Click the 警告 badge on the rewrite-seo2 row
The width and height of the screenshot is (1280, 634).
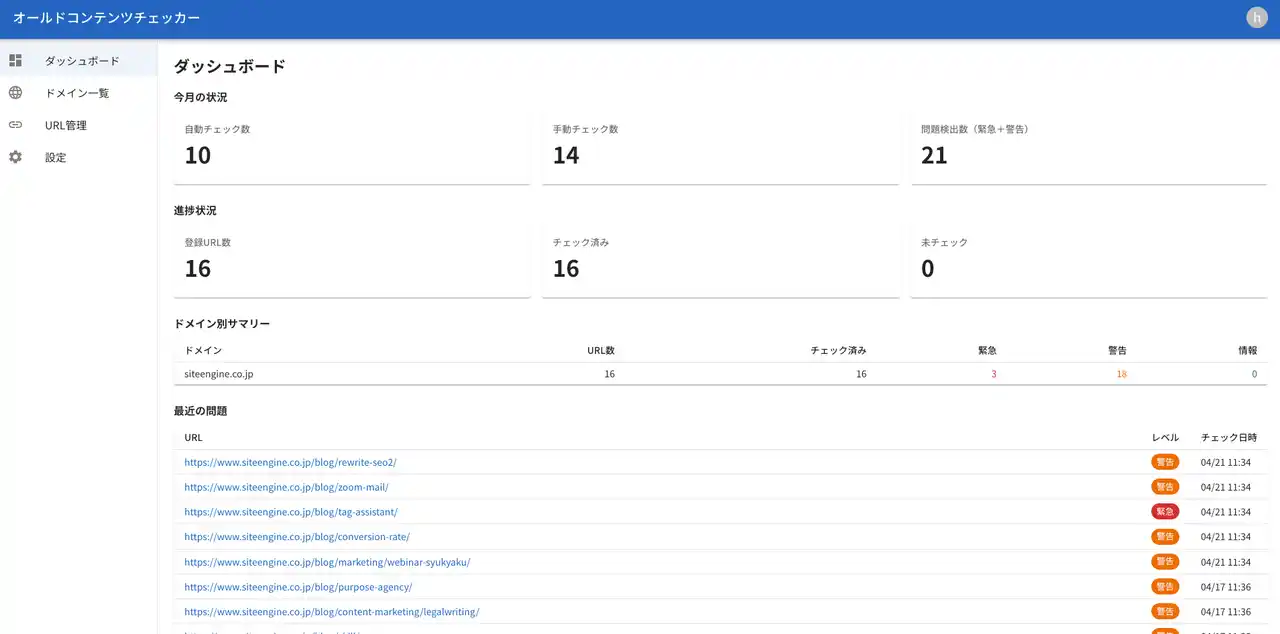pyautogui.click(x=1165, y=461)
